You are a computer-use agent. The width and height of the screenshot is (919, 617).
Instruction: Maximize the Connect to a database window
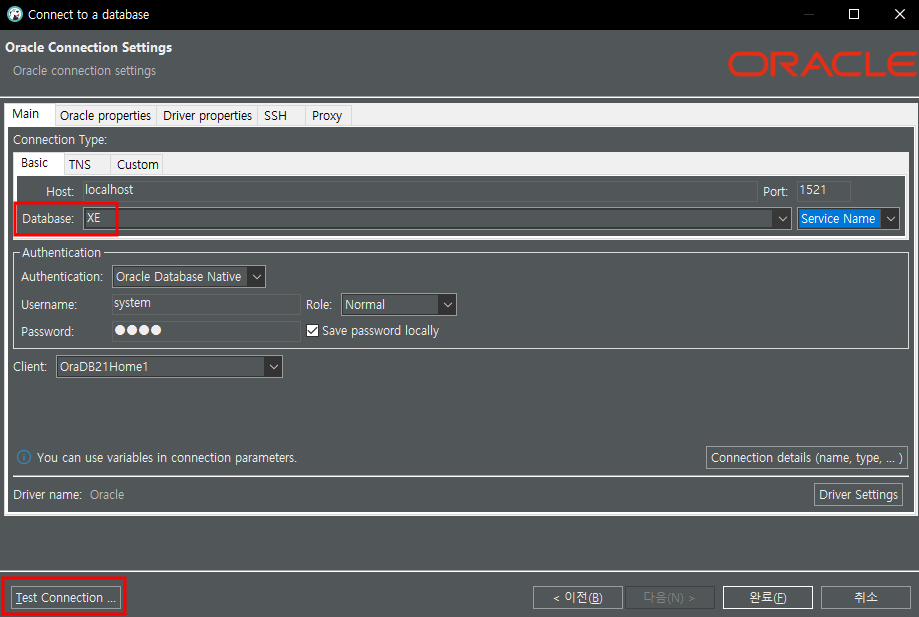(854, 14)
